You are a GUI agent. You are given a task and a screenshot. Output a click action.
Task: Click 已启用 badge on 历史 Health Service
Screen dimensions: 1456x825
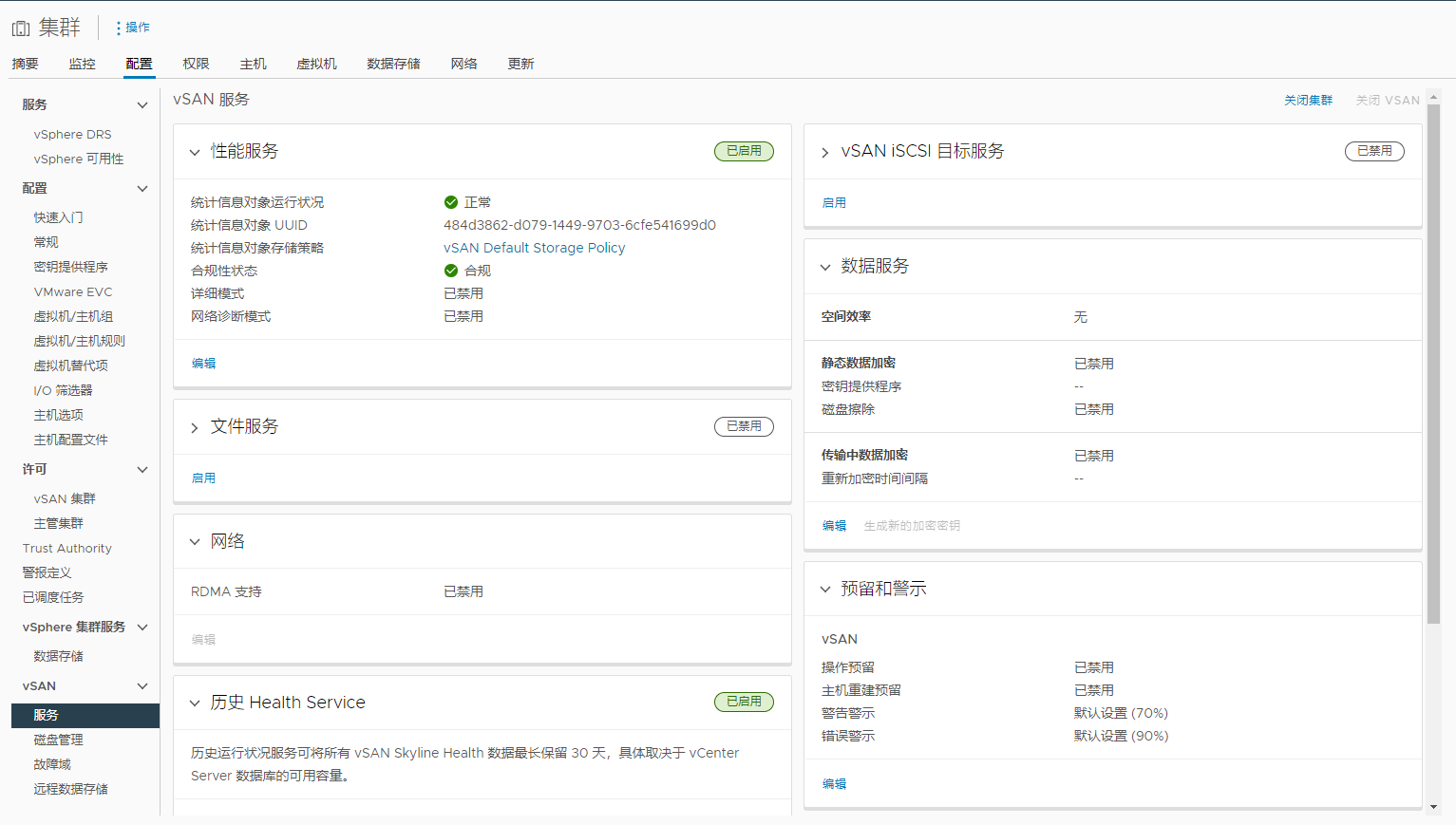tap(744, 702)
